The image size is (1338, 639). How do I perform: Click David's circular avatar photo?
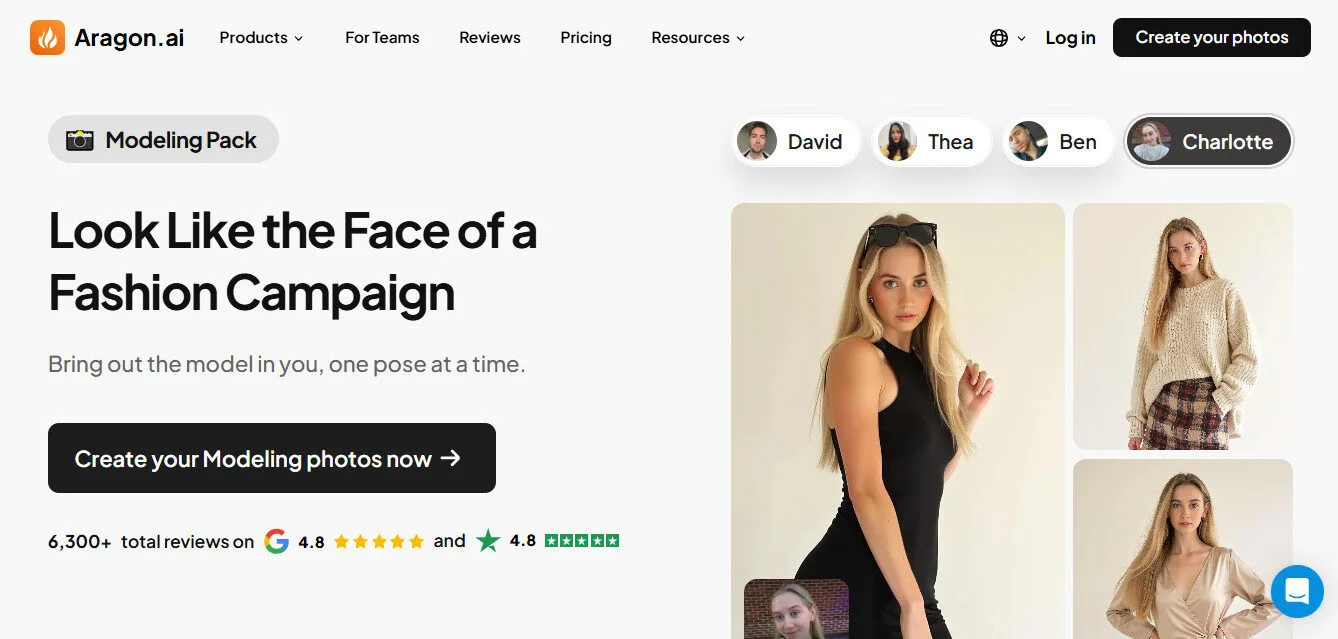pyautogui.click(x=757, y=141)
